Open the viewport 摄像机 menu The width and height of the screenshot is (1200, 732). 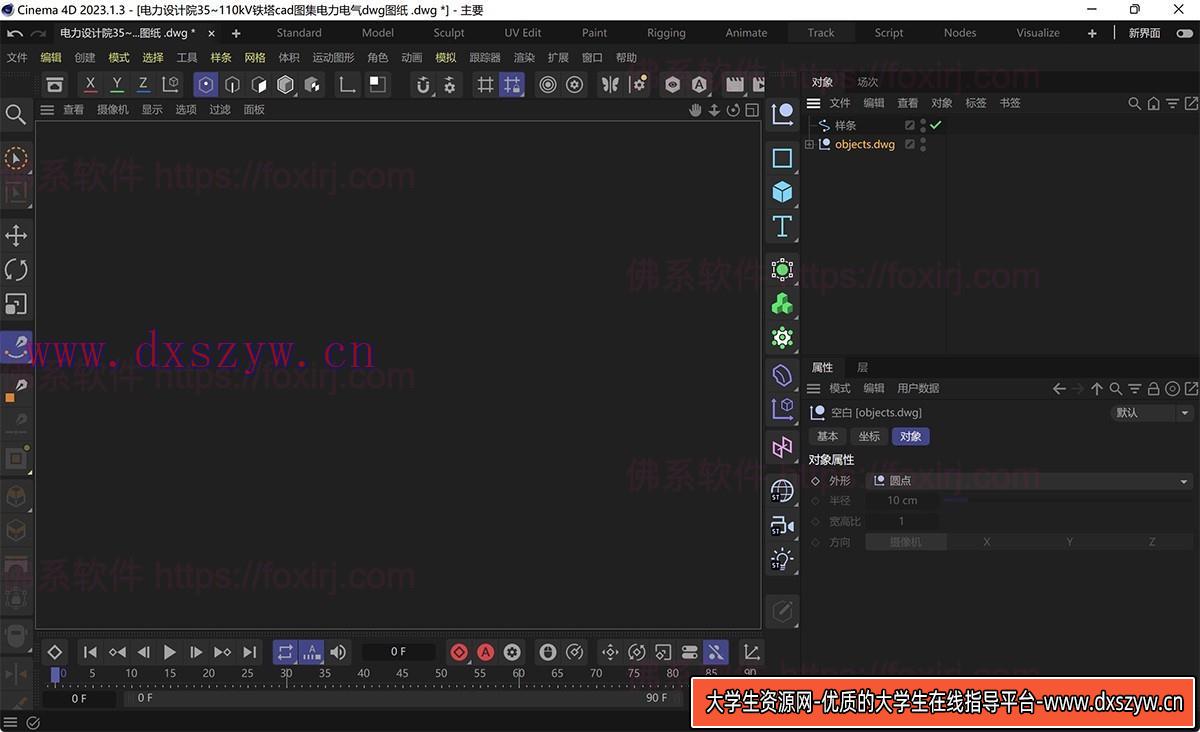coord(113,110)
